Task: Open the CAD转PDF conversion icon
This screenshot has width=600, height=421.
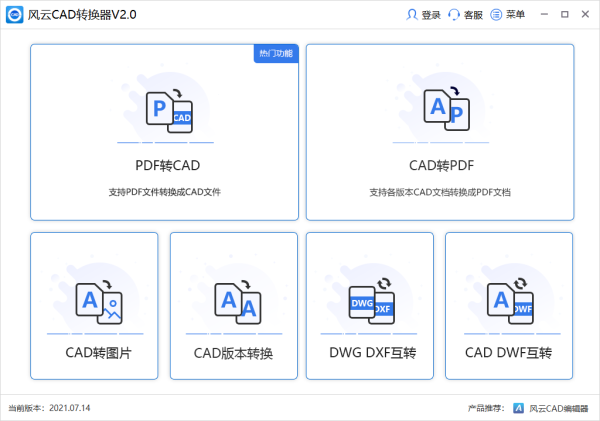Action: pos(447,109)
